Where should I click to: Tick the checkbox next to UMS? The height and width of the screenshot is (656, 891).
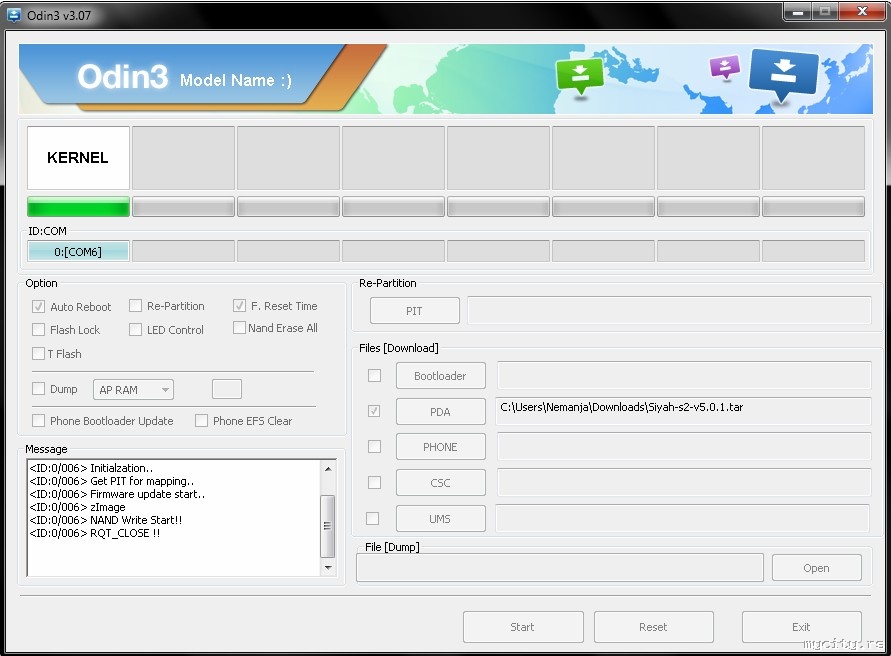tap(373, 518)
